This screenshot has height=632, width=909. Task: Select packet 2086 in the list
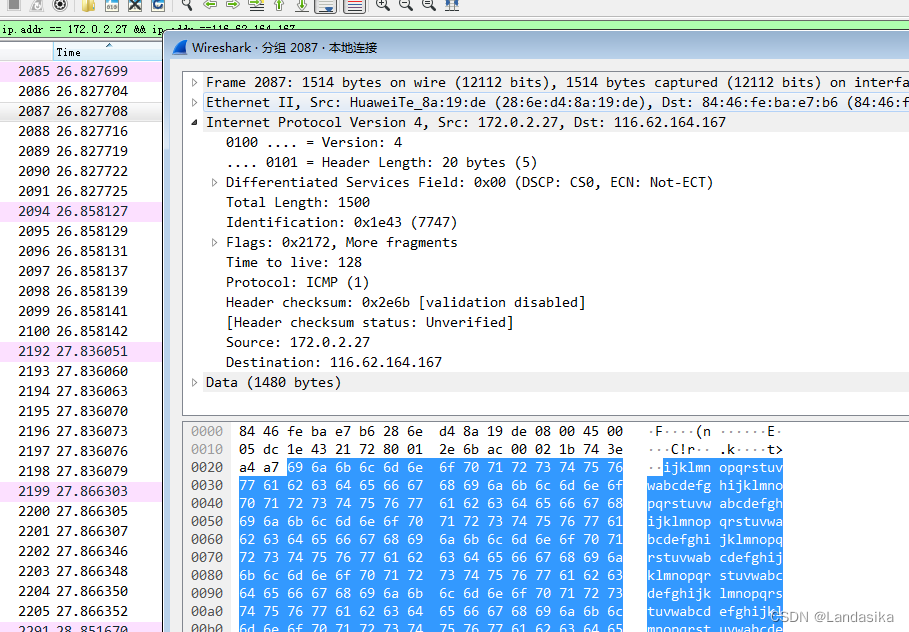tap(81, 91)
